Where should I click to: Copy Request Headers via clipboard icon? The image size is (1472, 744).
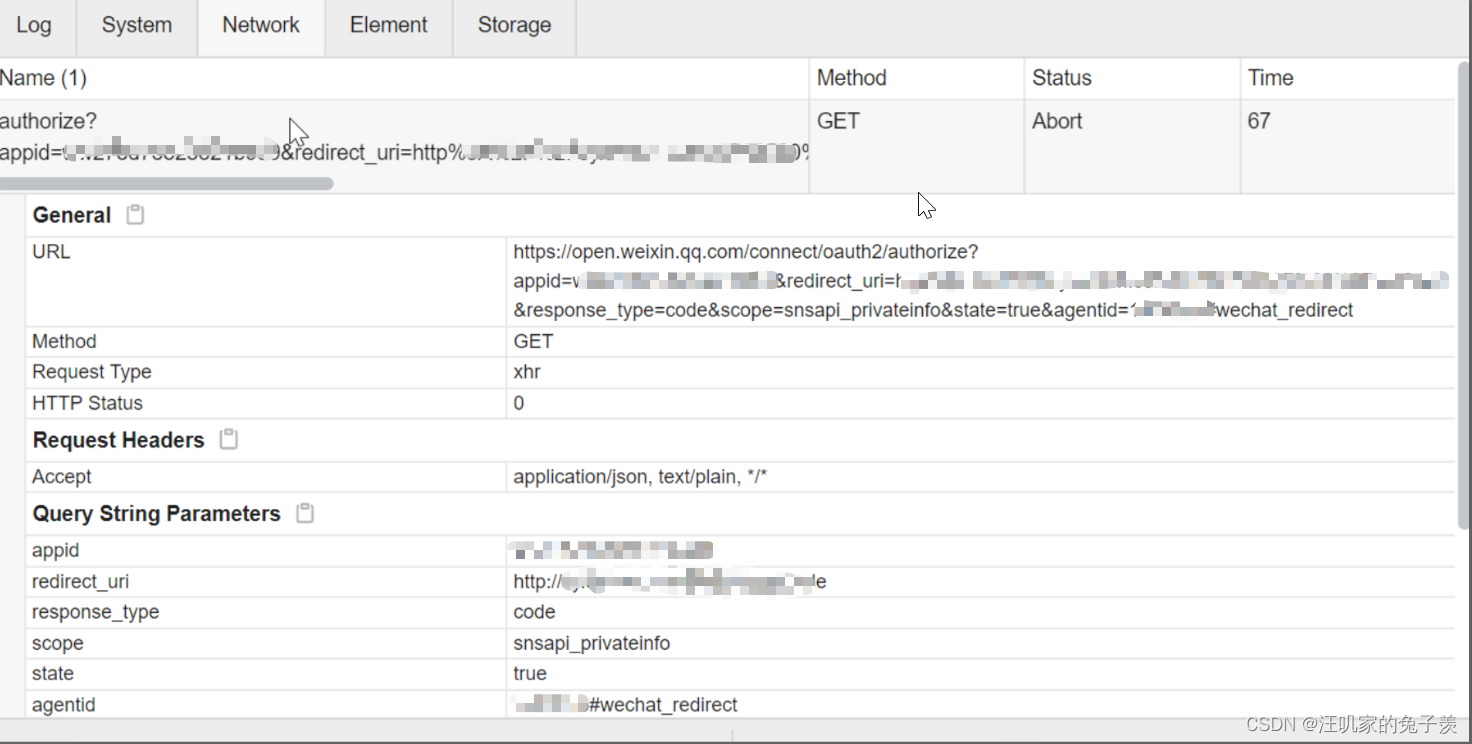229,440
